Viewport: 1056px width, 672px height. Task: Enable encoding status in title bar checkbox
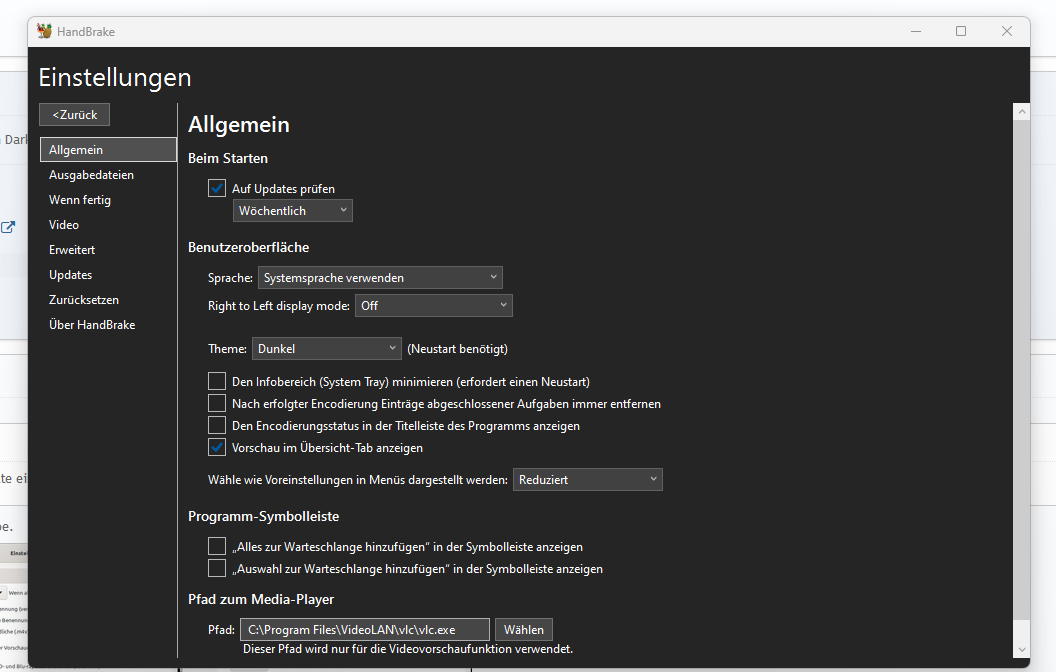tap(217, 426)
